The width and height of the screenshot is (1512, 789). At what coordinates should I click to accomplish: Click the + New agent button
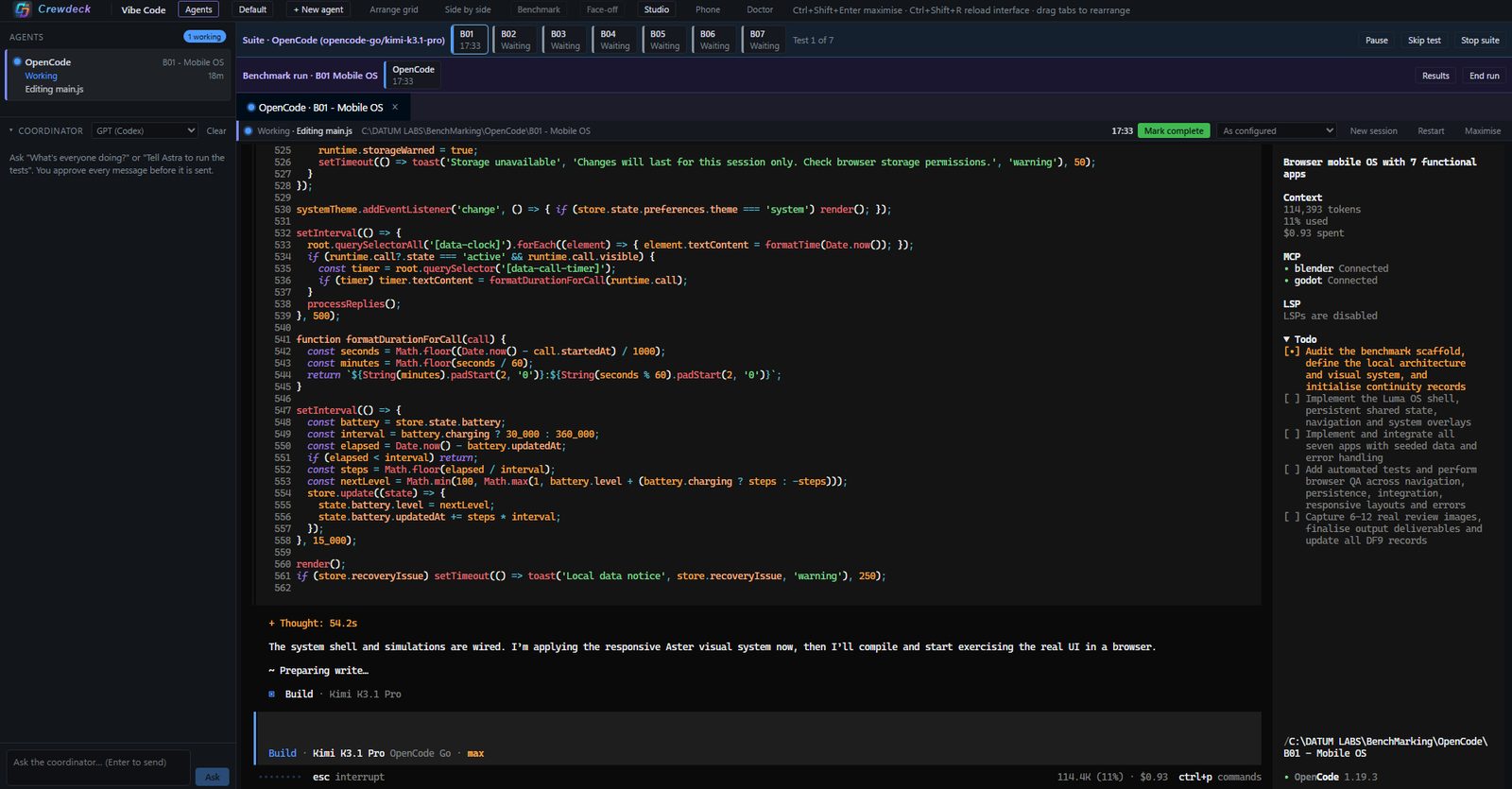click(x=318, y=9)
